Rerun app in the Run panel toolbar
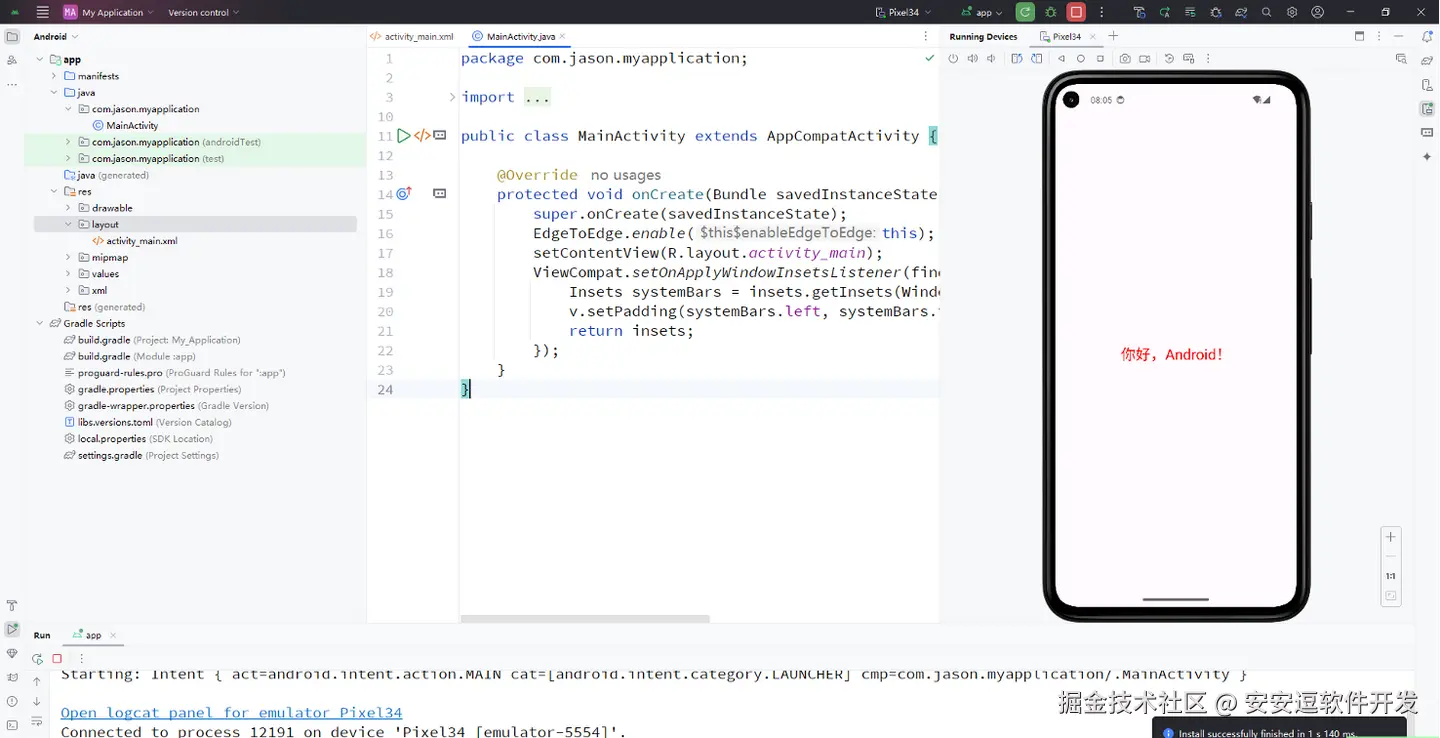Image resolution: width=1440 pixels, height=738 pixels. [37, 659]
